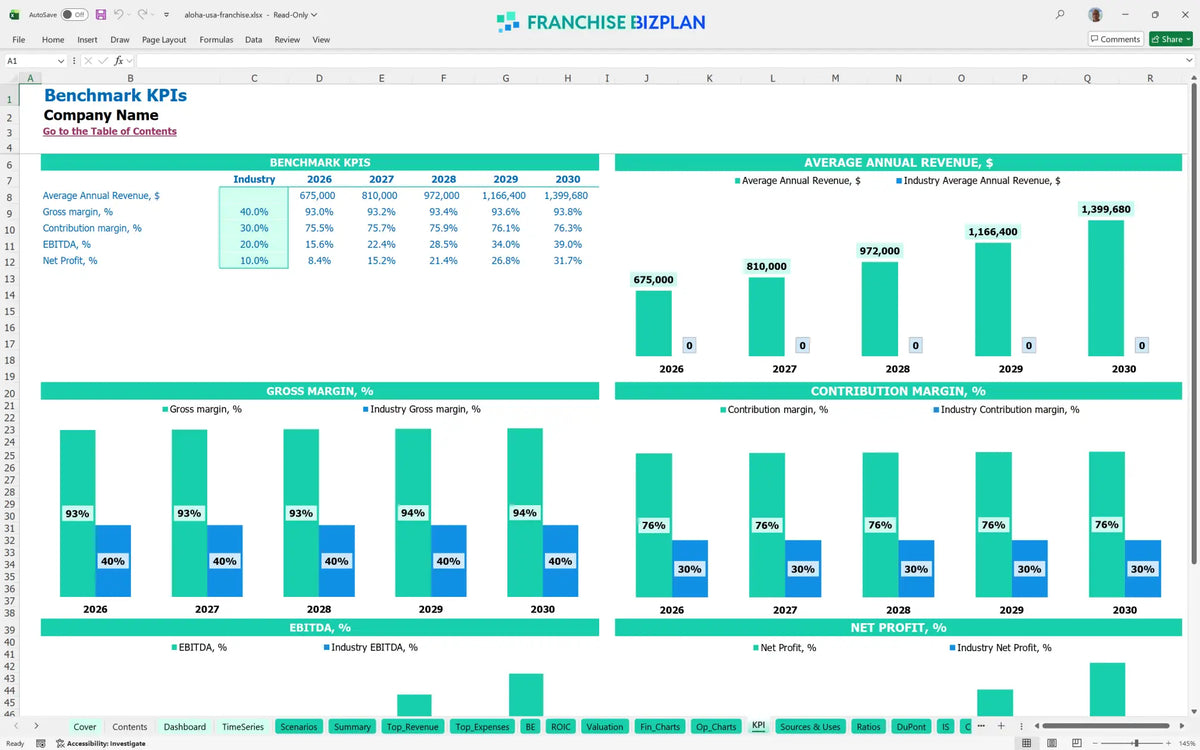Open the BE sheet tab

click(x=531, y=727)
